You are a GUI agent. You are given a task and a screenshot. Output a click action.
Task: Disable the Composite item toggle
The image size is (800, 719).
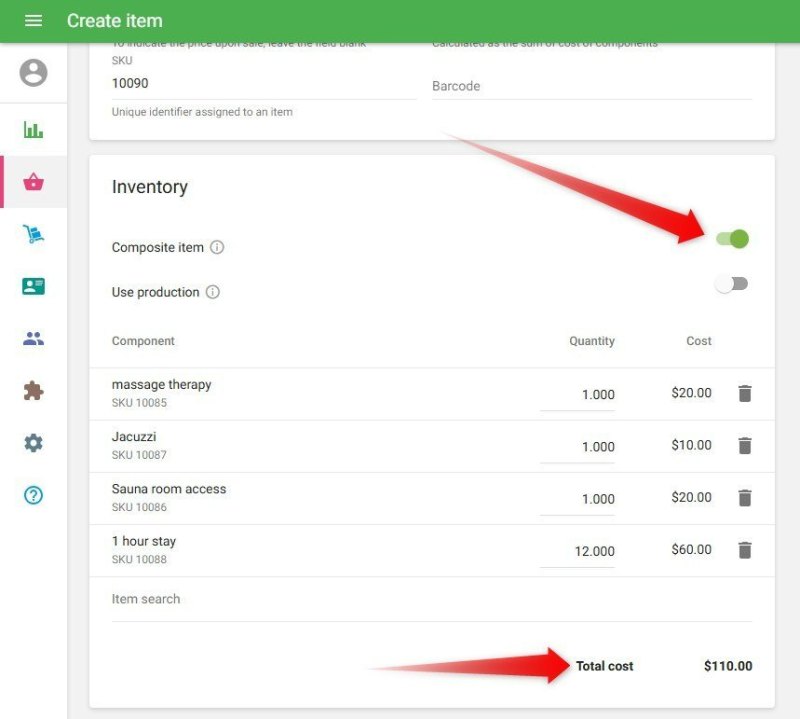732,239
